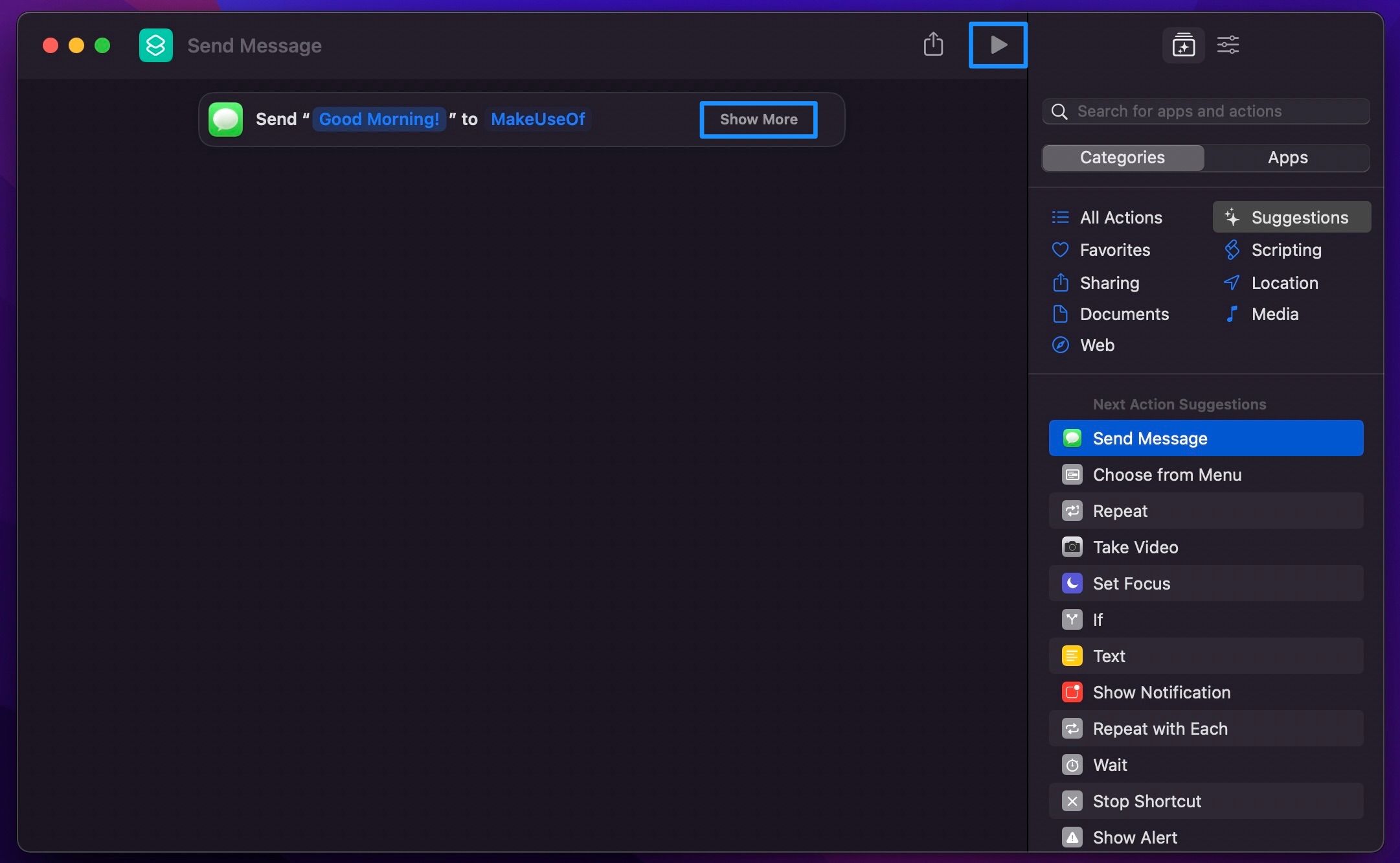This screenshot has width=1400, height=863.
Task: Click the Shortcuts app icon beside the title
Action: pos(156,45)
